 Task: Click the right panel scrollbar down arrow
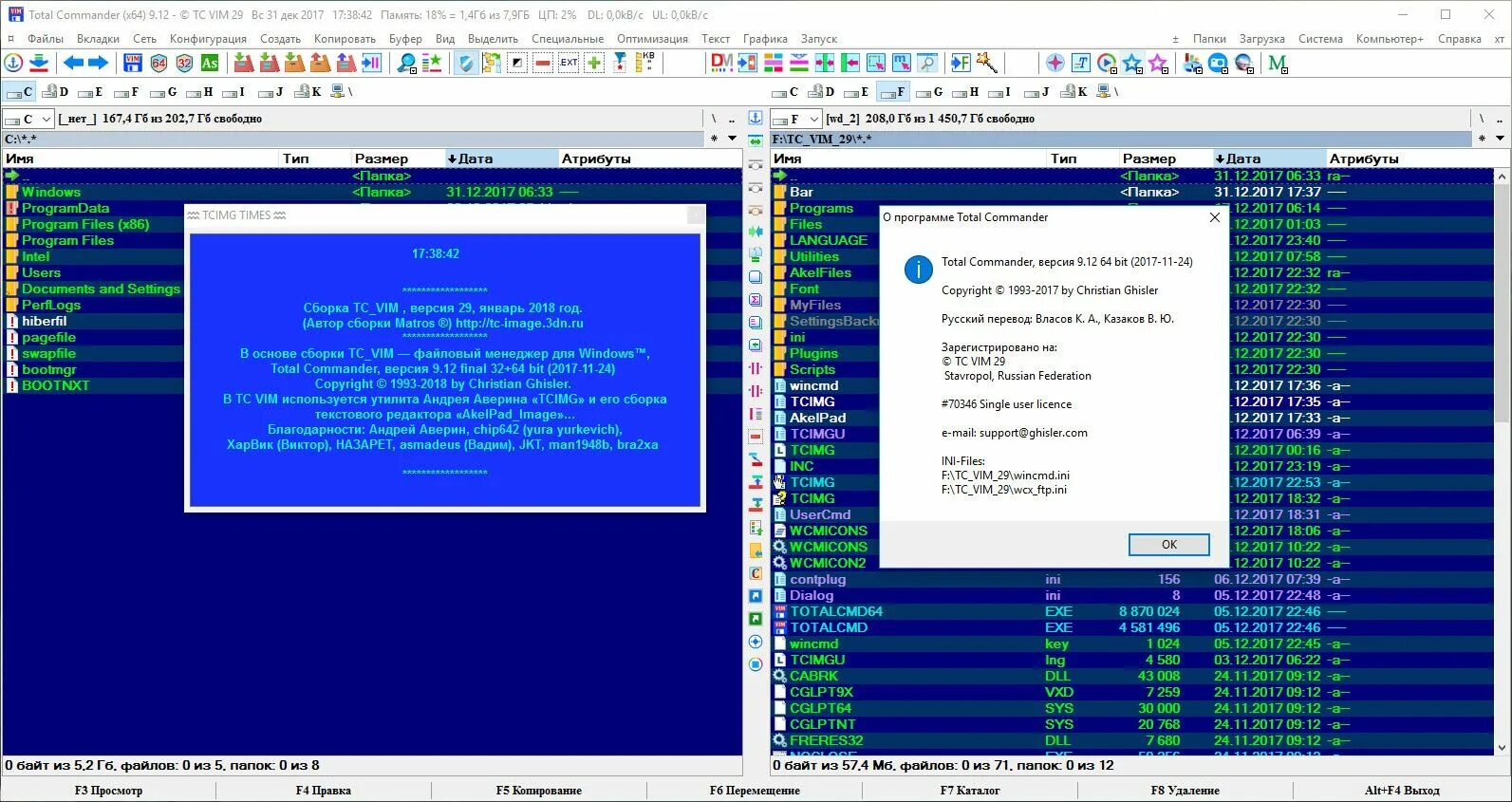pos(1502,748)
